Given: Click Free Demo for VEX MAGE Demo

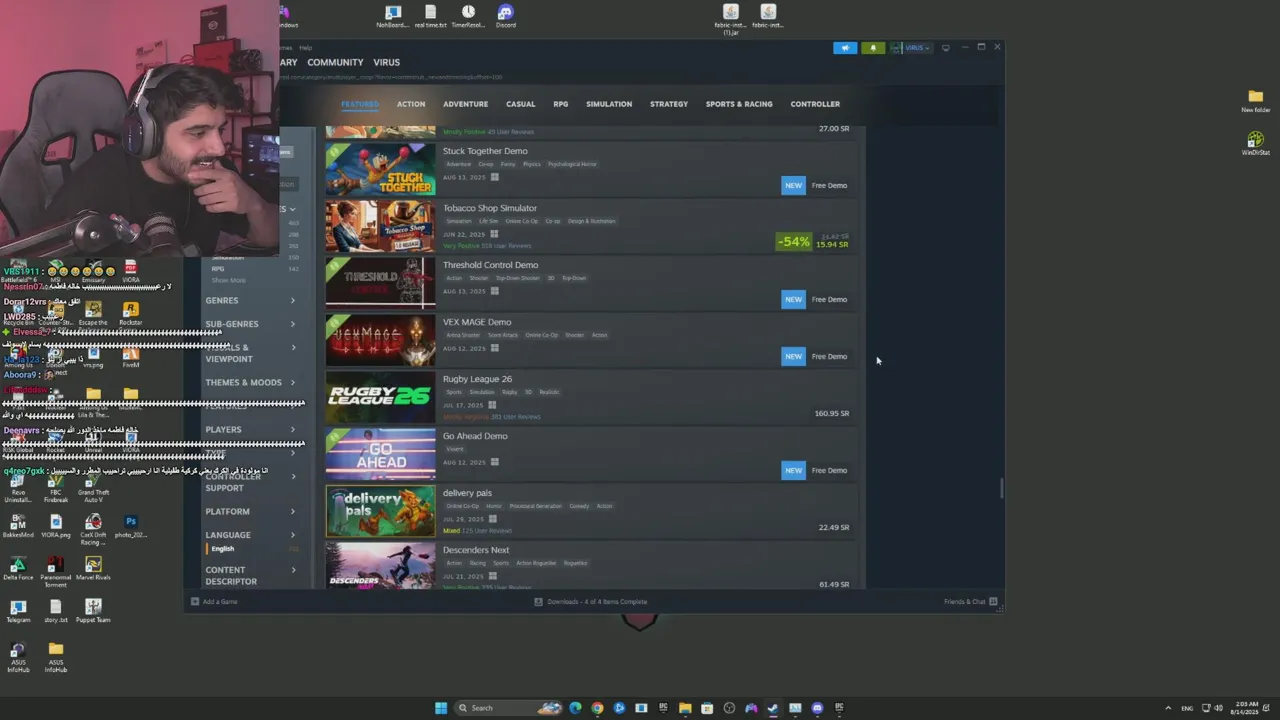Looking at the screenshot, I should (x=829, y=356).
